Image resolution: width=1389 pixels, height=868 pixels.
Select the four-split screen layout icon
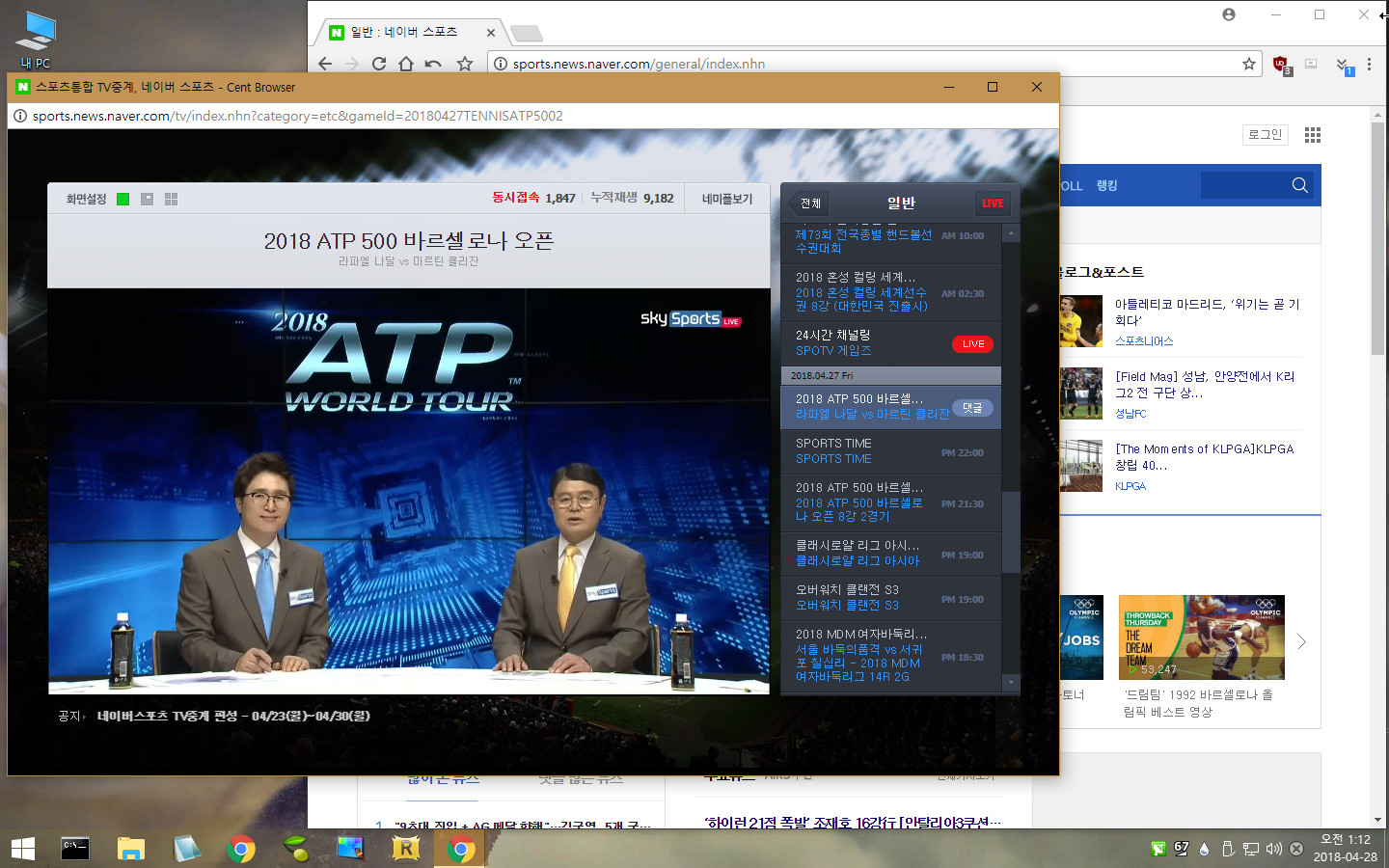(171, 199)
